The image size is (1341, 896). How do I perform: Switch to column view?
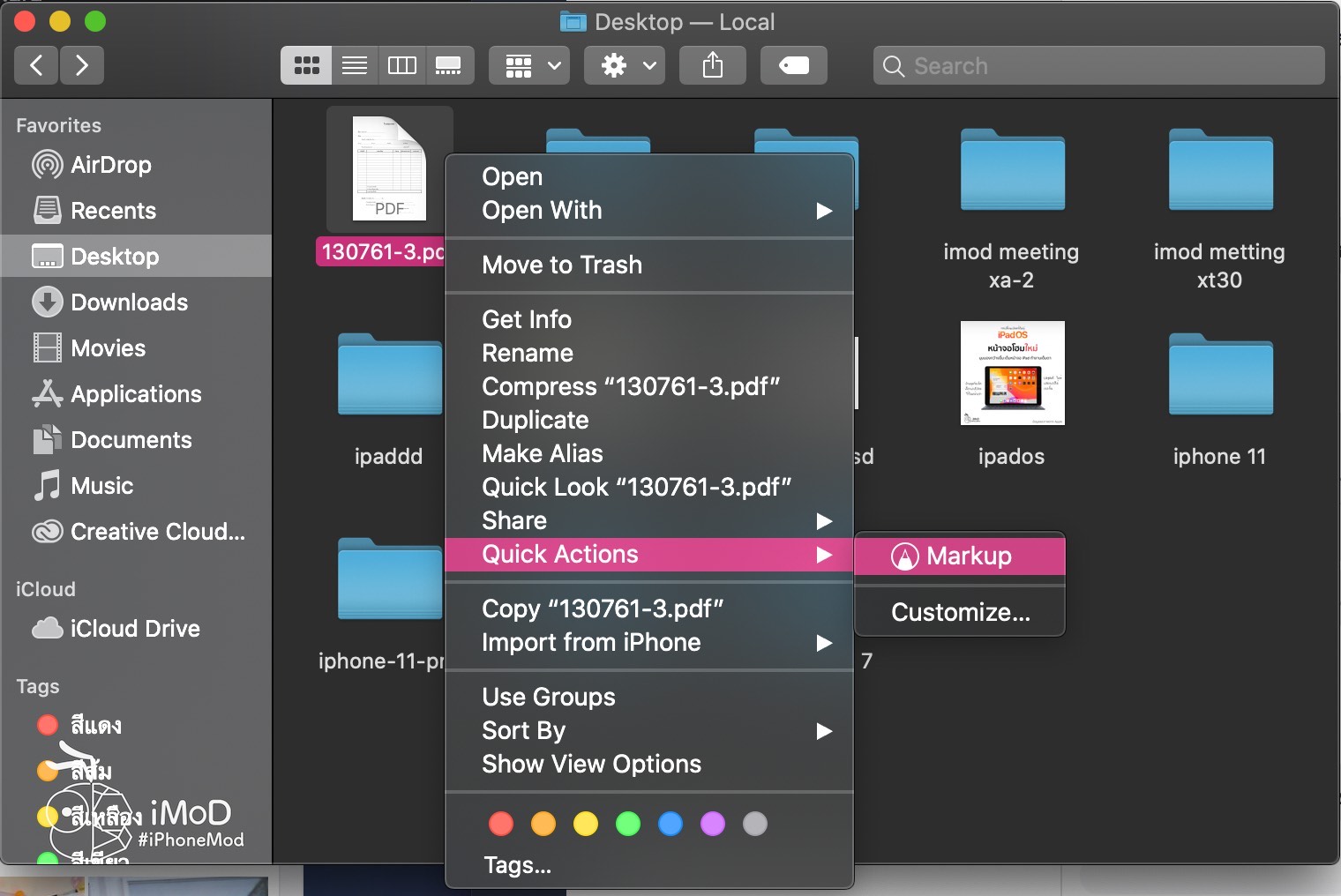401,64
